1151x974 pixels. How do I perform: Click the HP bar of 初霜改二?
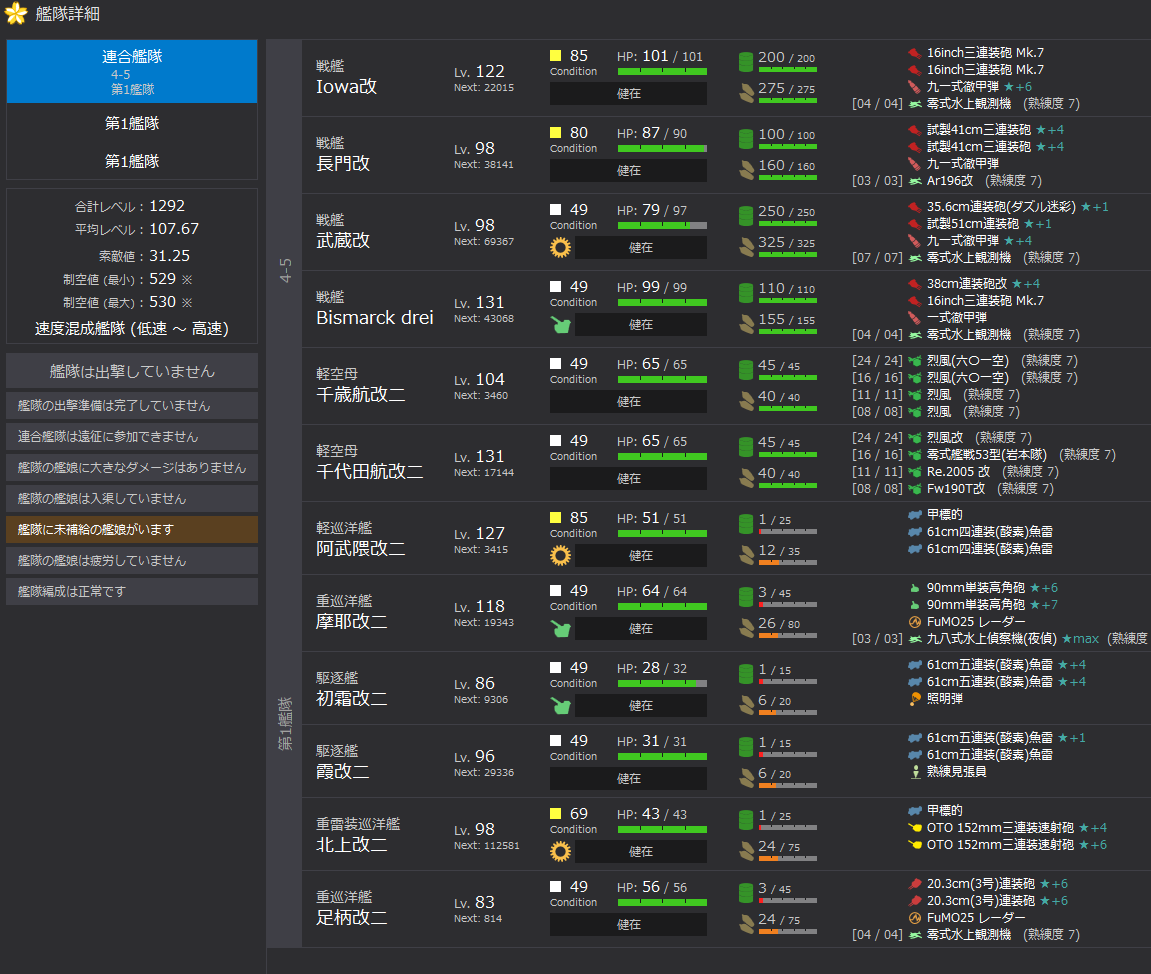(662, 683)
